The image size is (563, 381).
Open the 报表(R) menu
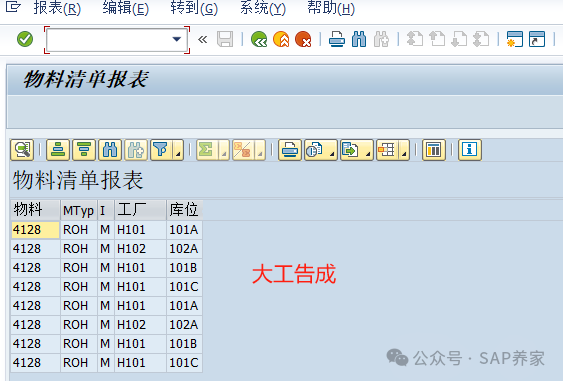57,8
